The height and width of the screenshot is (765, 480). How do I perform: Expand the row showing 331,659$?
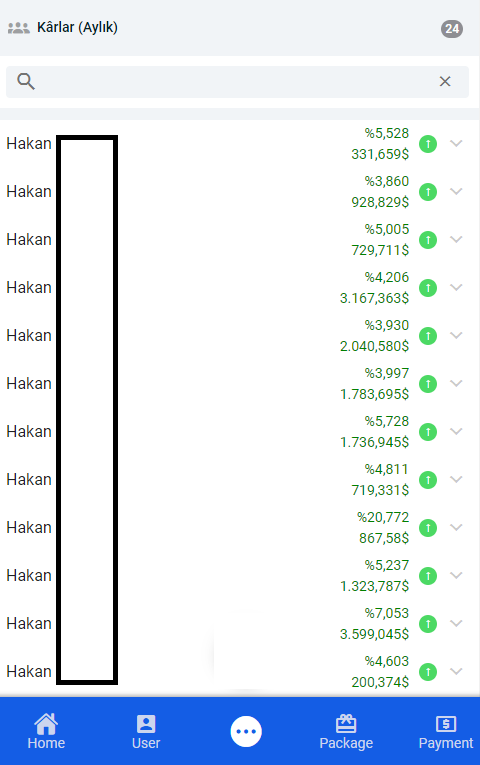[456, 143]
